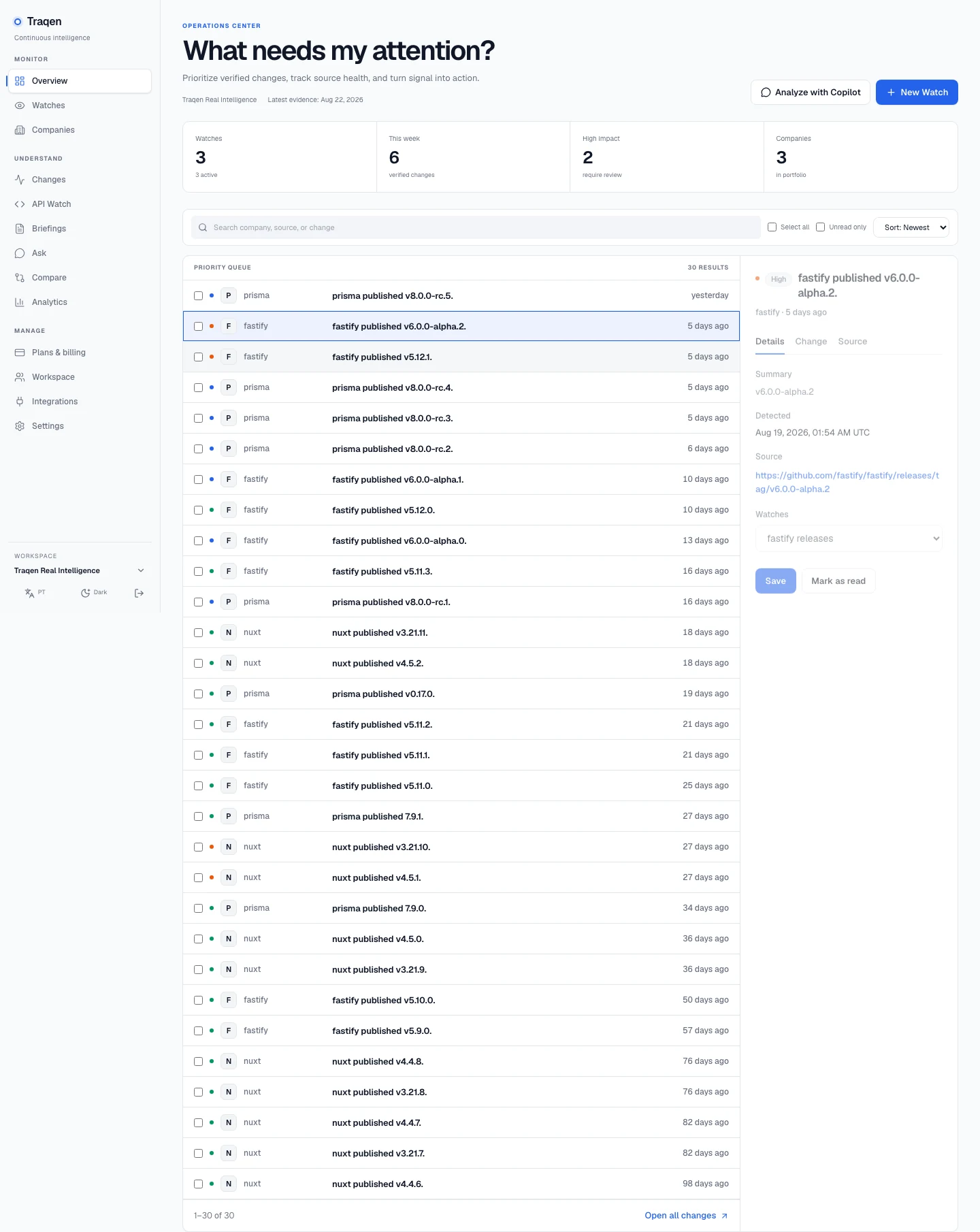Switch to the Source tab

[853, 342]
